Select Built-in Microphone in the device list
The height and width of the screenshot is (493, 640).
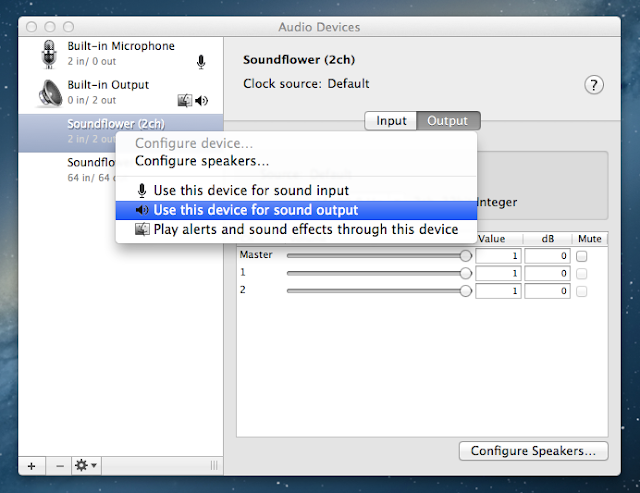[121, 54]
